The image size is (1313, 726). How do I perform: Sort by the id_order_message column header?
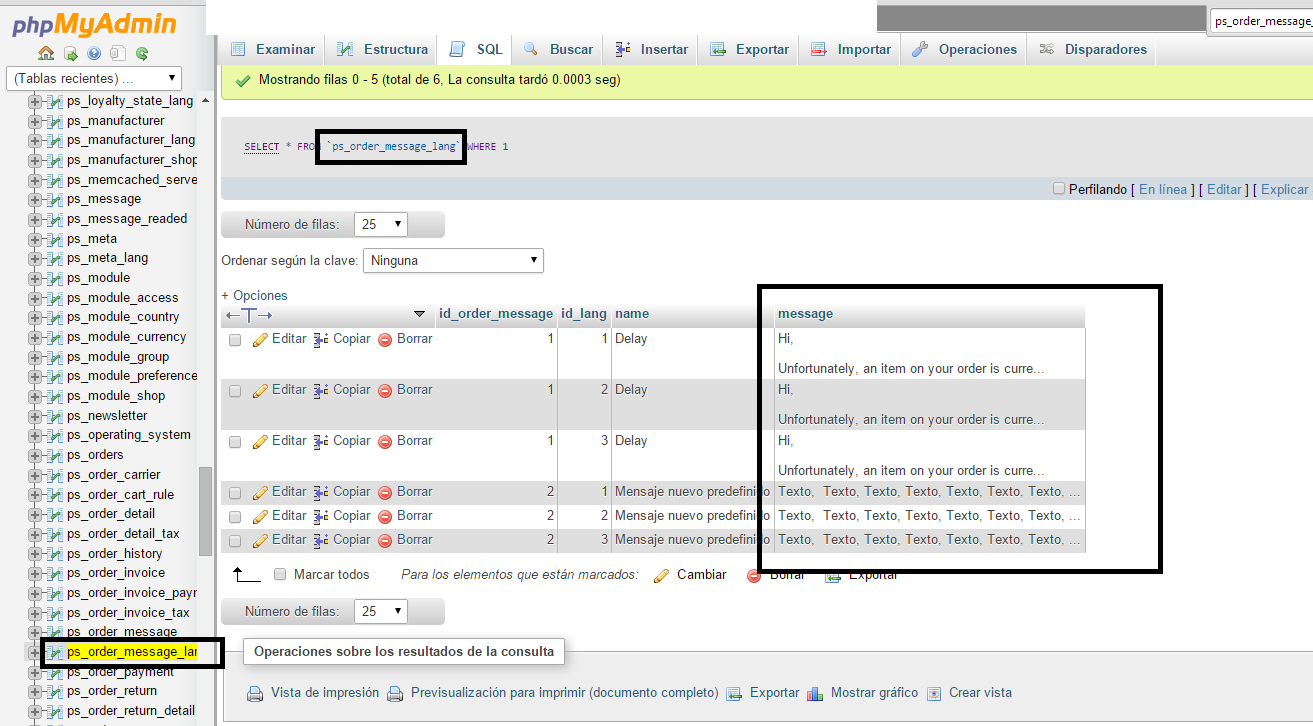496,314
